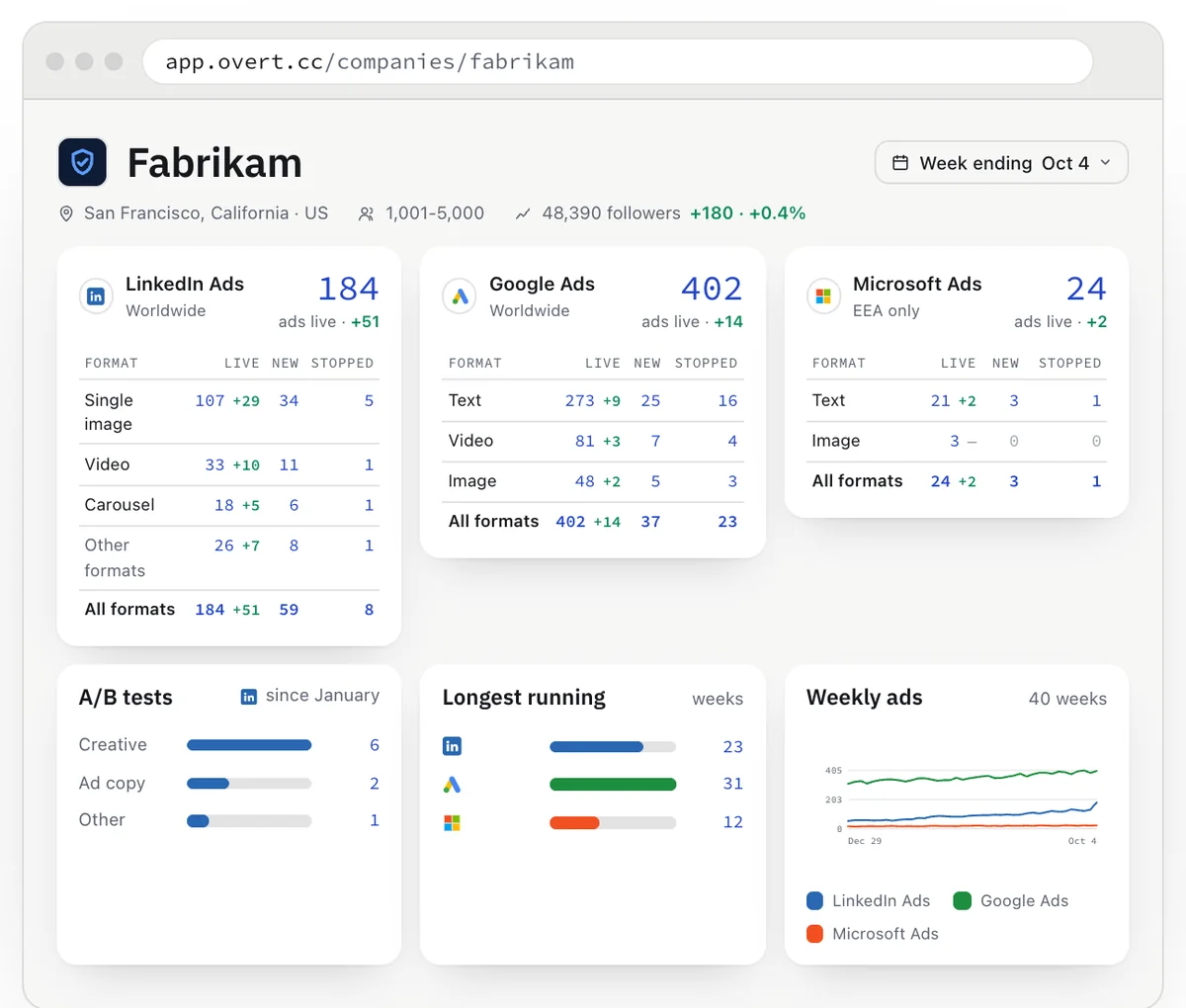The image size is (1186, 1008).
Task: Click the 24 Microsoft ads live total
Action: pos(1086,289)
